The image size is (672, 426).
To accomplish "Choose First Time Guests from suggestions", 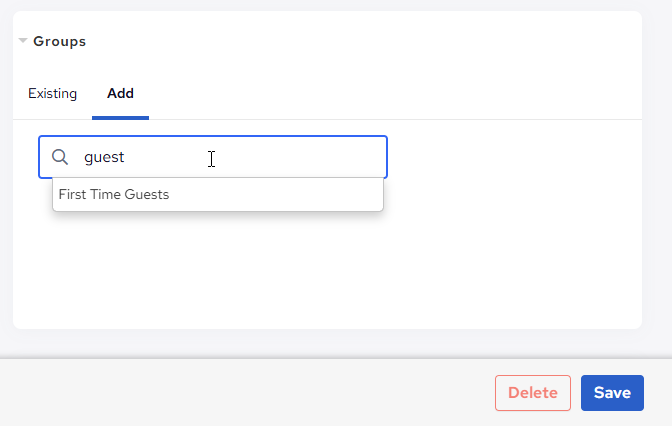I will coord(114,195).
